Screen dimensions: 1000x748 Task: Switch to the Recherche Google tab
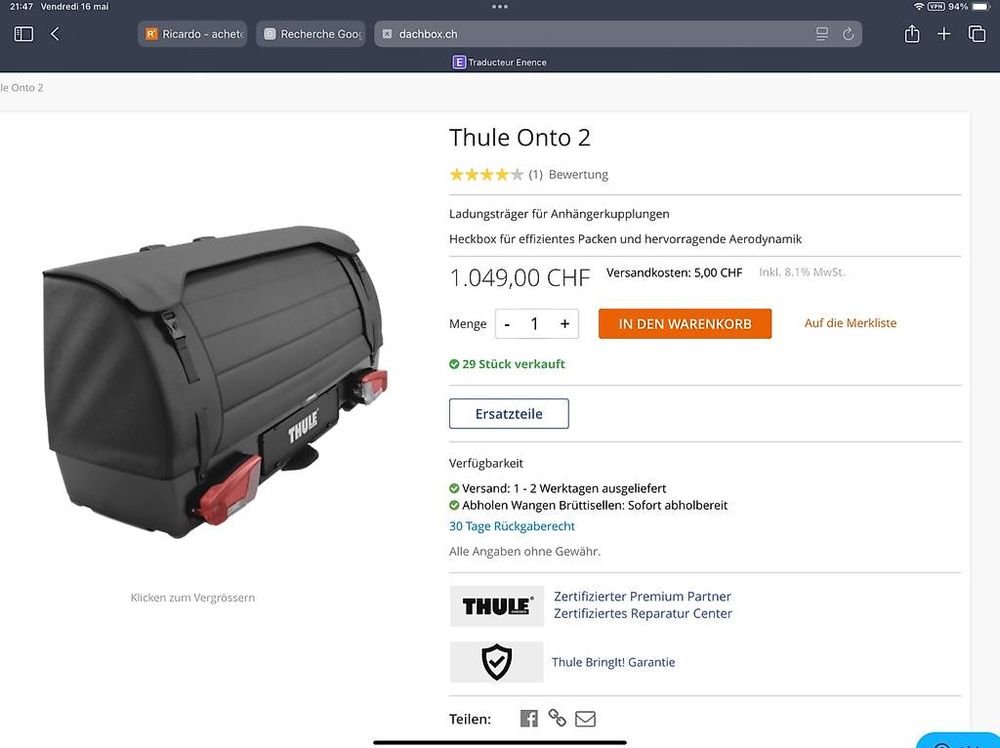click(311, 34)
